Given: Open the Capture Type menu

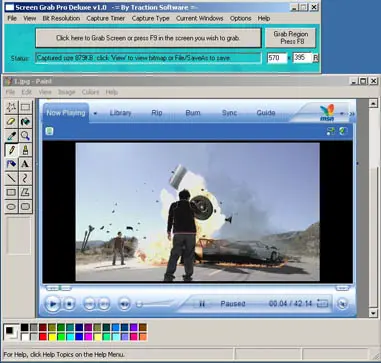Looking at the screenshot, I should 151,18.
